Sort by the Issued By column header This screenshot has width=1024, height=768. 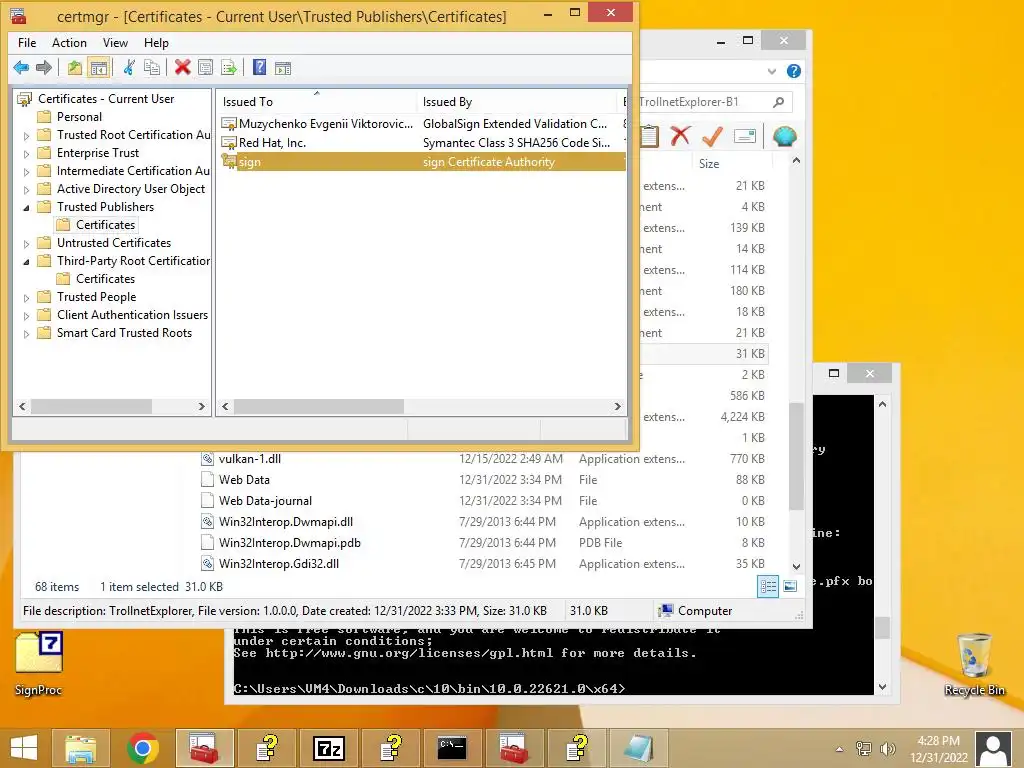pyautogui.click(x=517, y=101)
